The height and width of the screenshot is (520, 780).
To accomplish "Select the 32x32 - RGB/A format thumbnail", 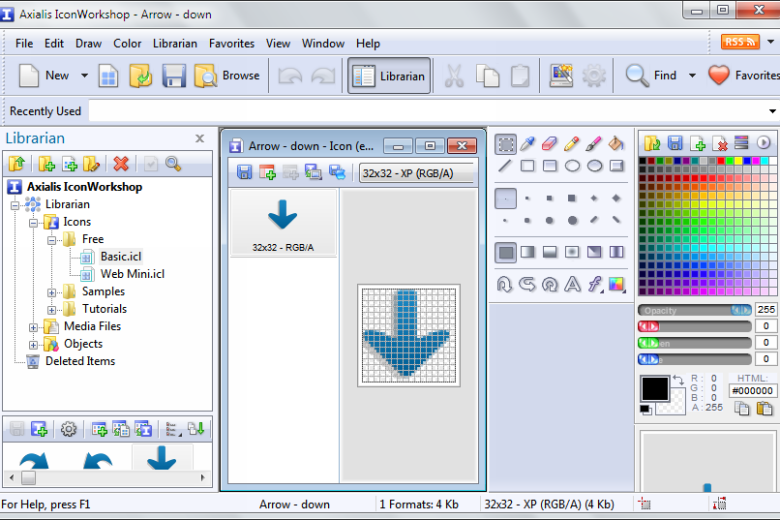I will click(x=283, y=223).
